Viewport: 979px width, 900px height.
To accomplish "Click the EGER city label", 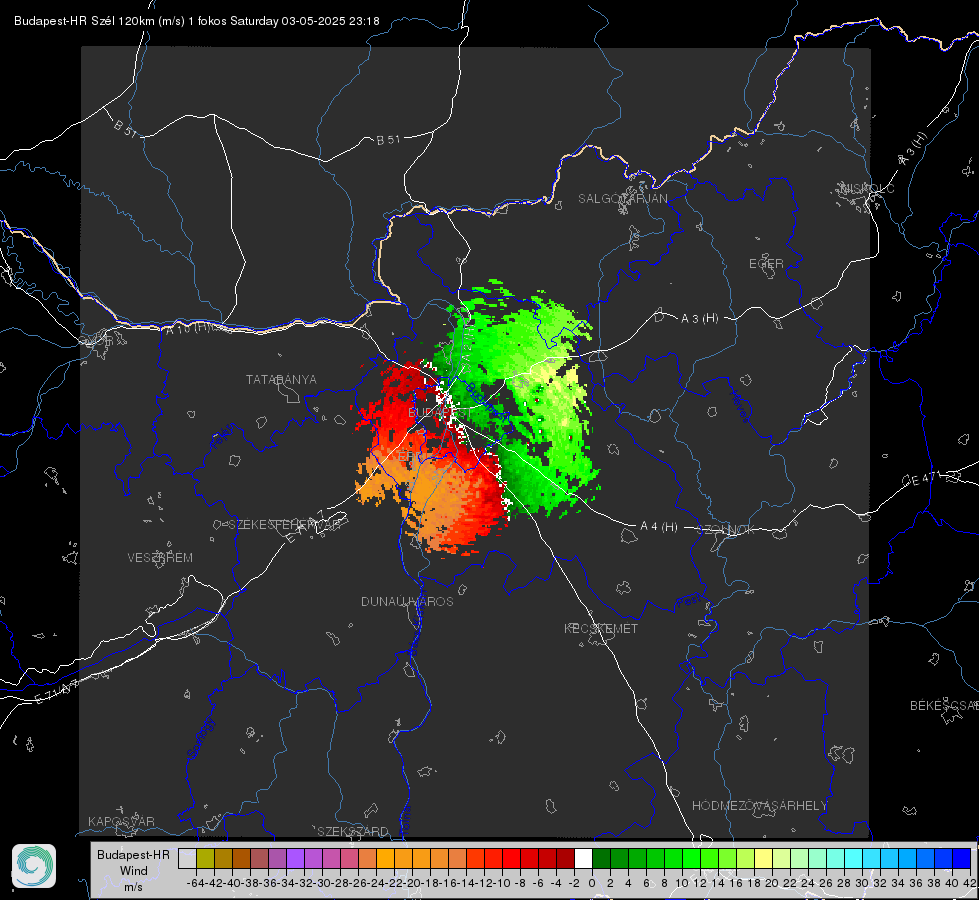I will (766, 264).
